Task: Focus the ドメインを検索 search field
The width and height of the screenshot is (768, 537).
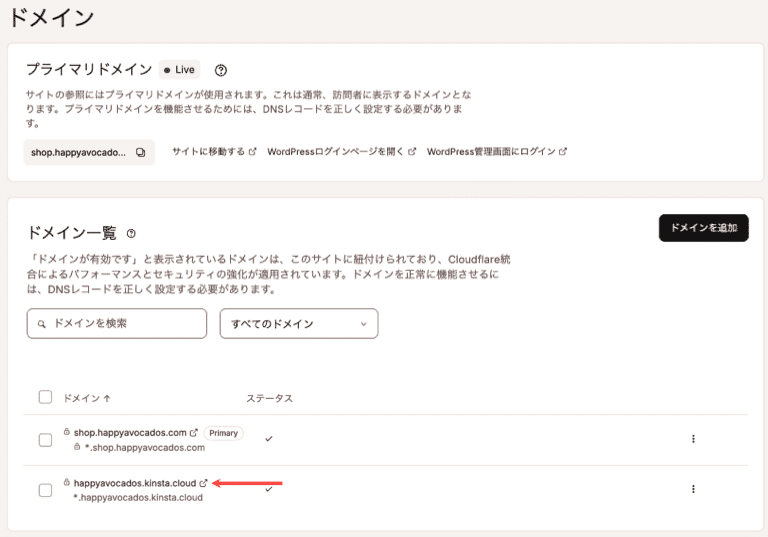Action: coord(117,323)
